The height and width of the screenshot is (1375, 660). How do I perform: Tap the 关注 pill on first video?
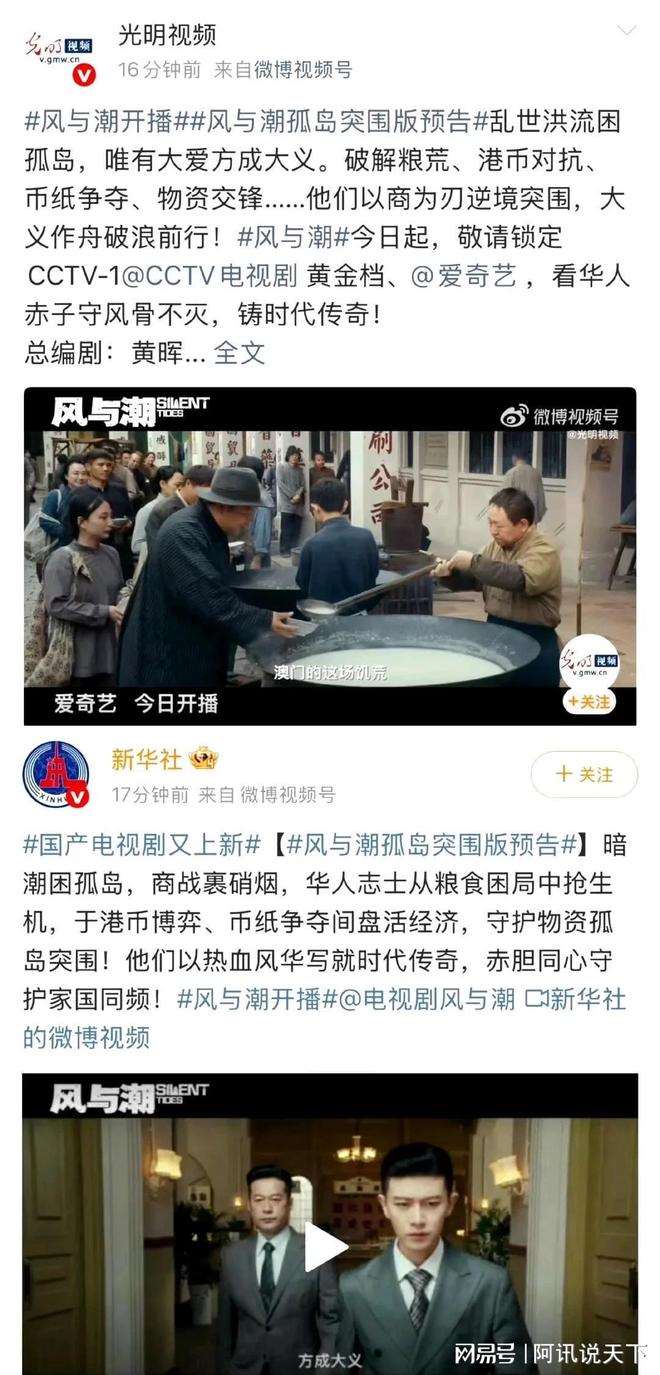coord(588,702)
